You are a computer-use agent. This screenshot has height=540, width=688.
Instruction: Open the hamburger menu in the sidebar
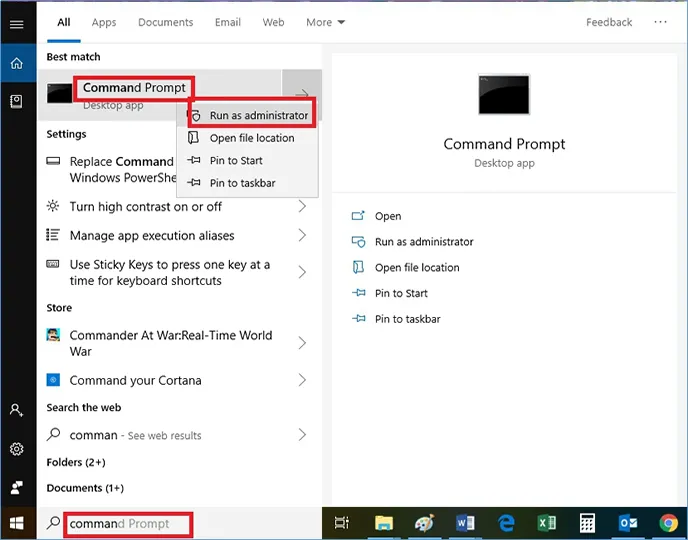(17, 24)
